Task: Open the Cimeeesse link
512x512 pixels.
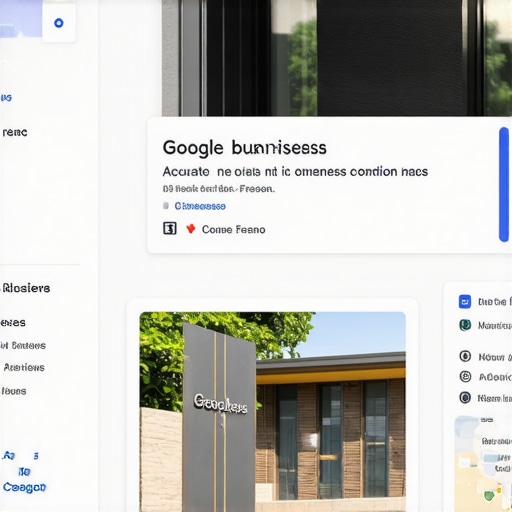Action: pyautogui.click(x=200, y=206)
